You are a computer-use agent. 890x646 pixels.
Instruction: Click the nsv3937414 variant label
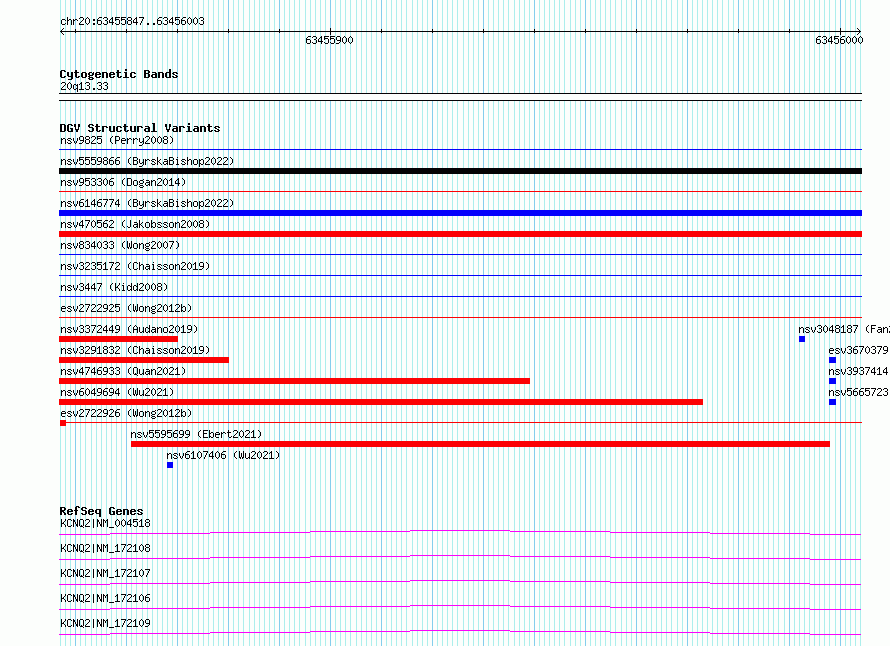pyautogui.click(x=858, y=371)
